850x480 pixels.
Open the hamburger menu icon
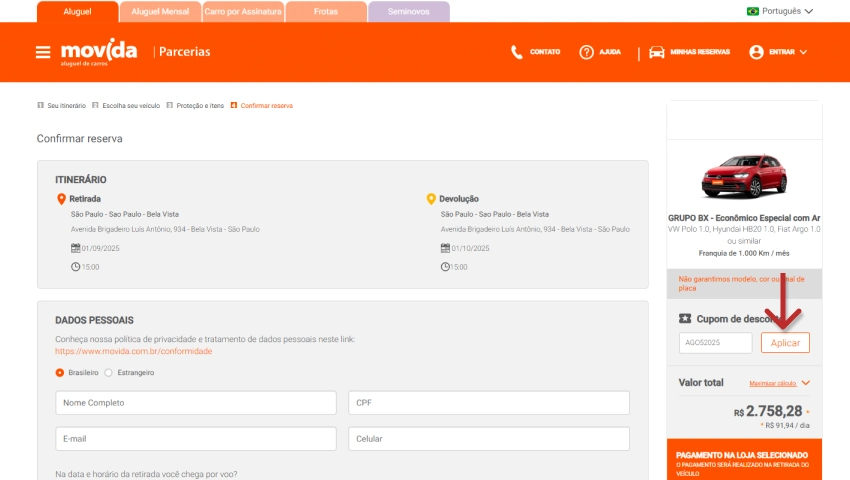(x=43, y=52)
